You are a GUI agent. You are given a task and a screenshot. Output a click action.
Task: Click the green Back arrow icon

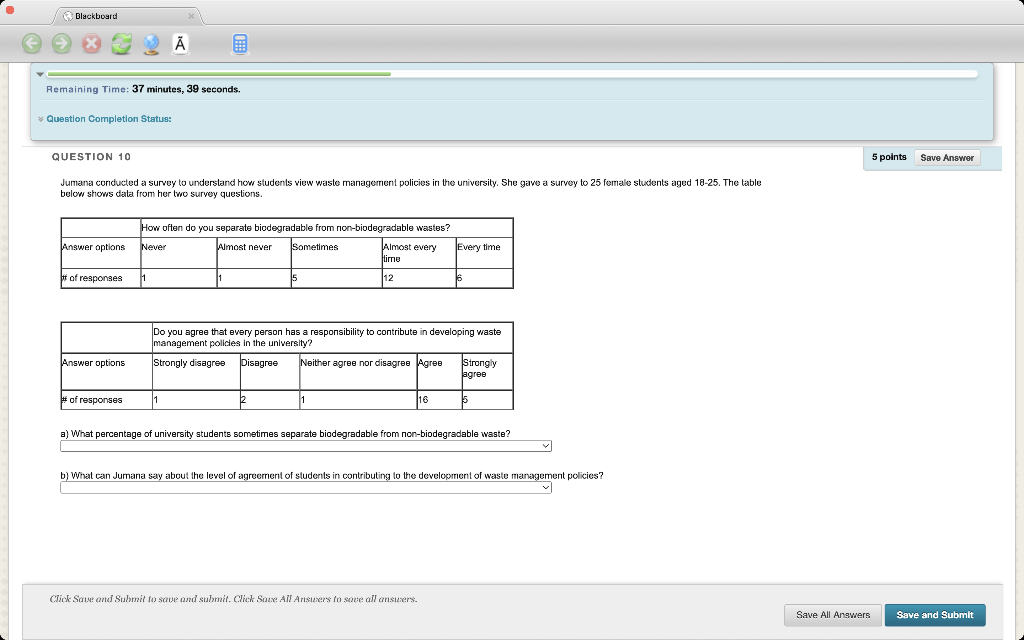31,44
